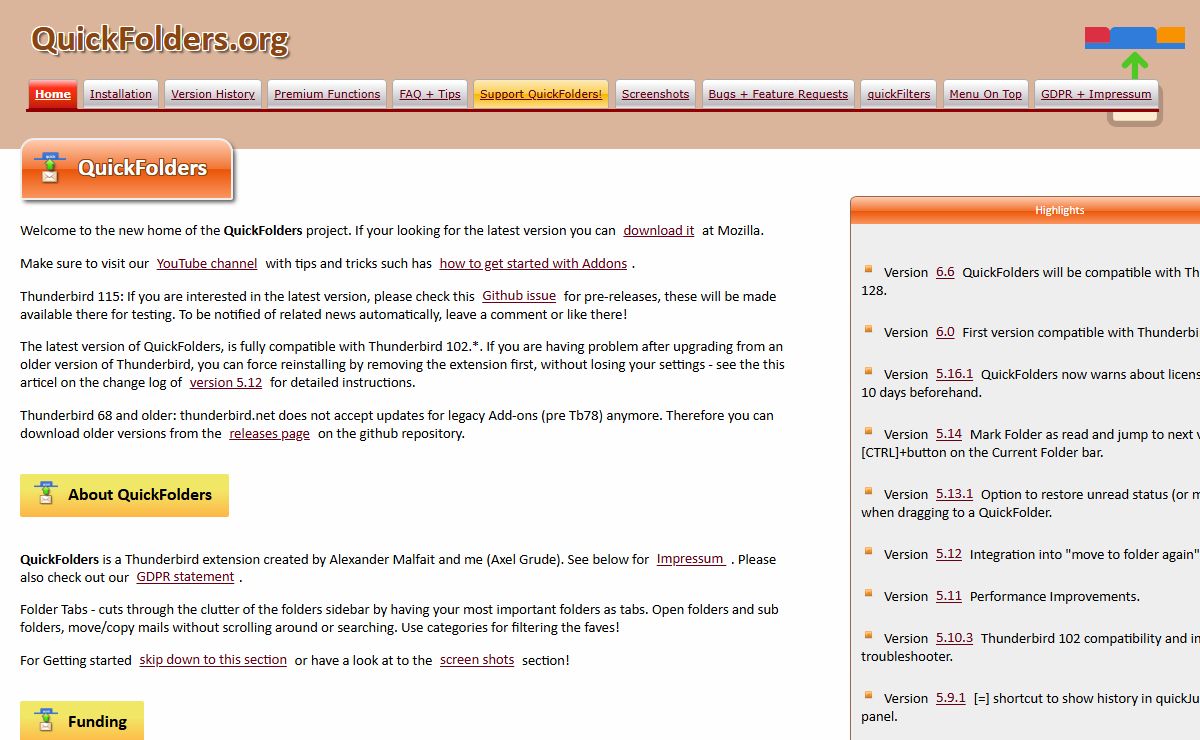Open the Installation tab
Viewport: 1200px width, 740px height.
tap(121, 94)
